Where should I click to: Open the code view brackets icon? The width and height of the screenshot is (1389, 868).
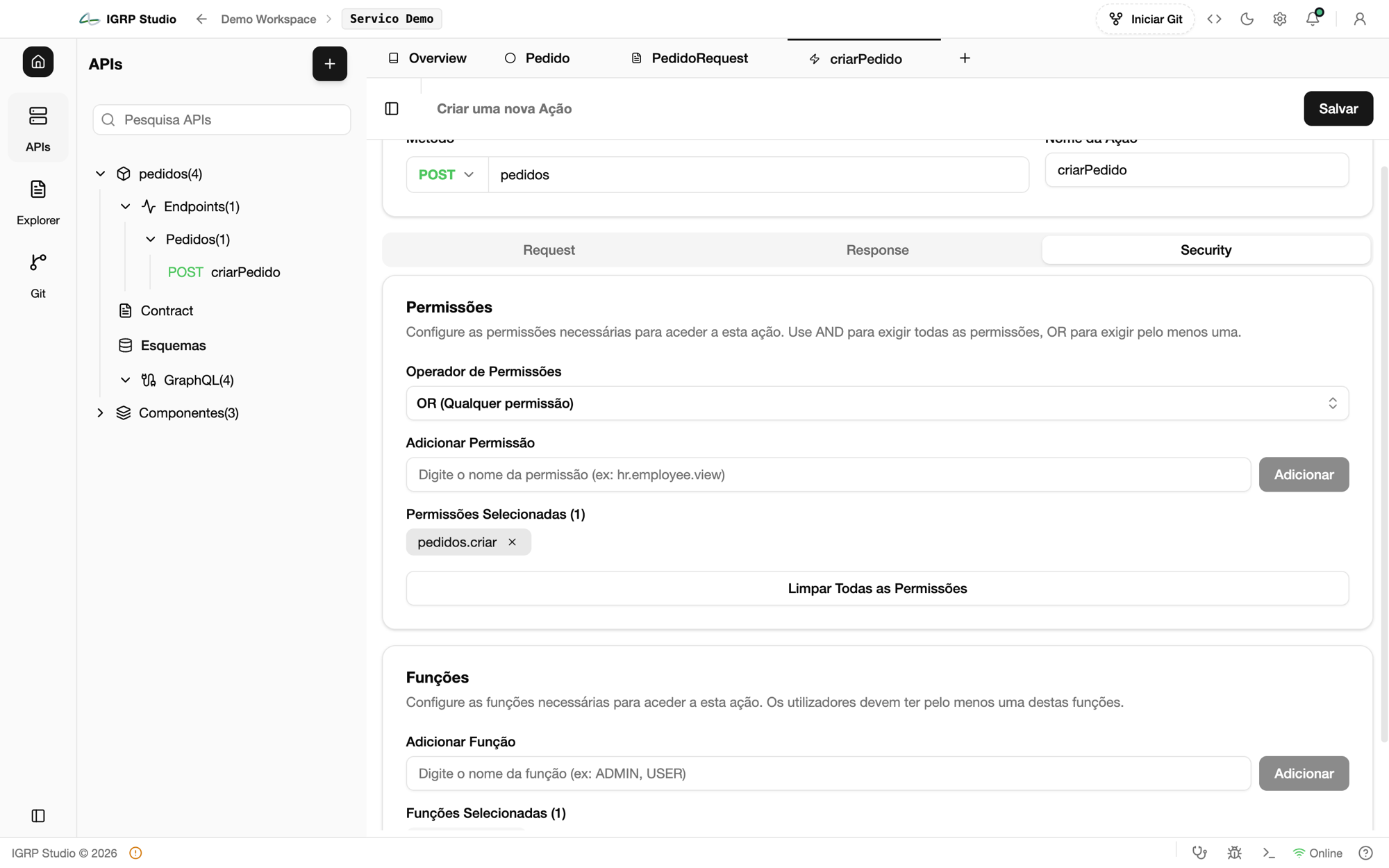1214,19
